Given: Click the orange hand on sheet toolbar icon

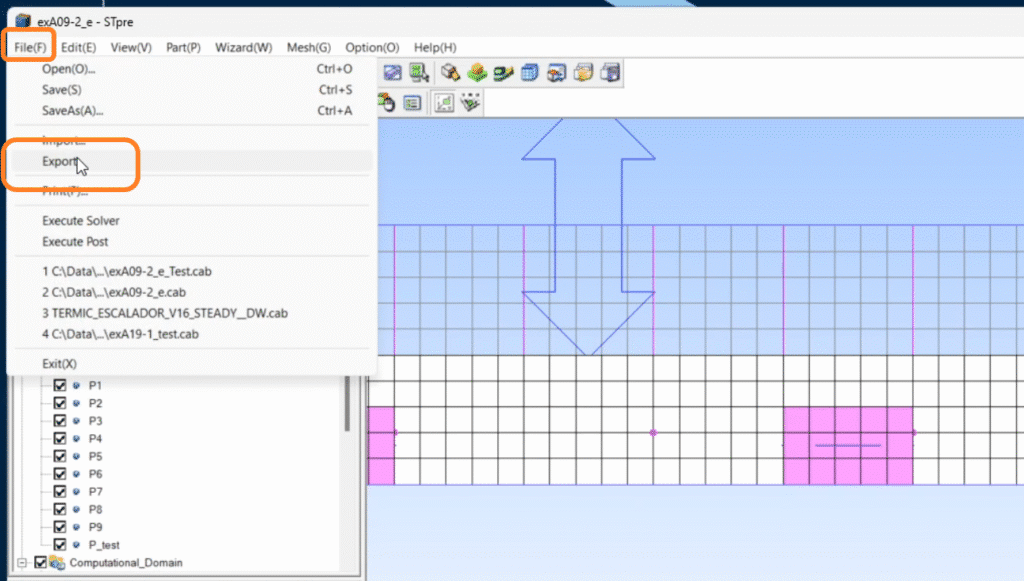Looking at the screenshot, I should pos(583,72).
